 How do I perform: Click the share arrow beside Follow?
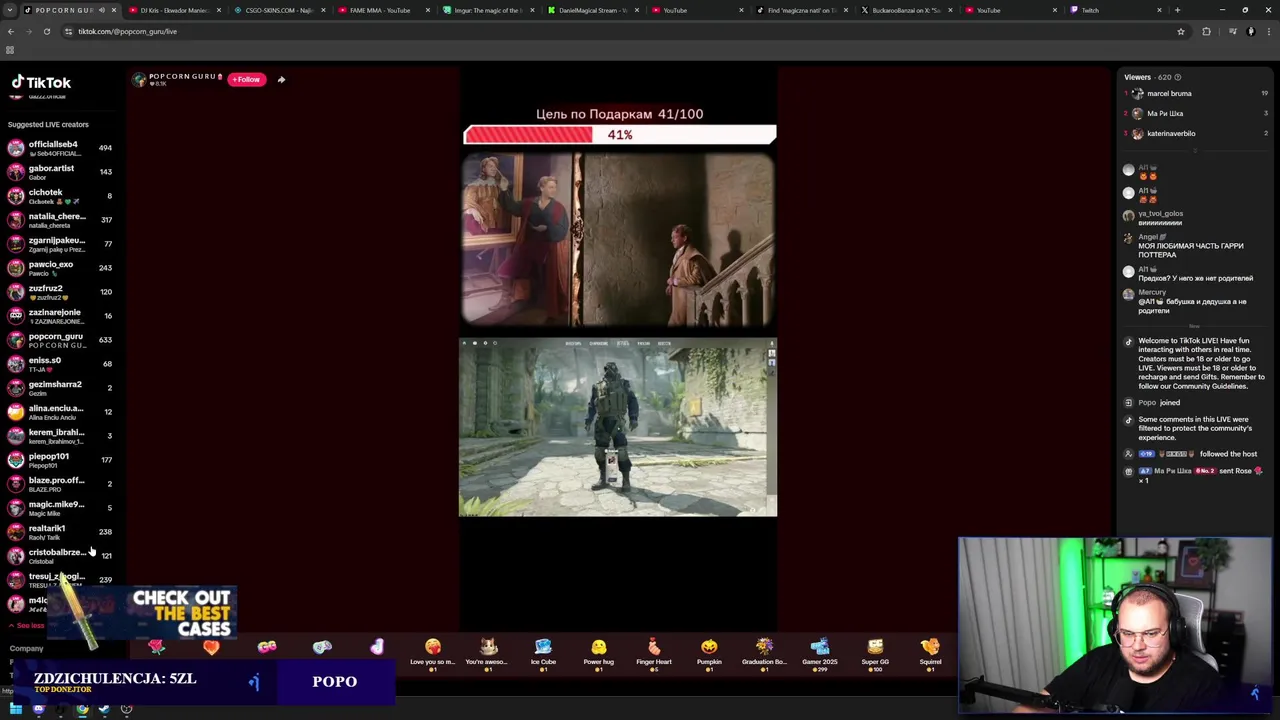(281, 79)
